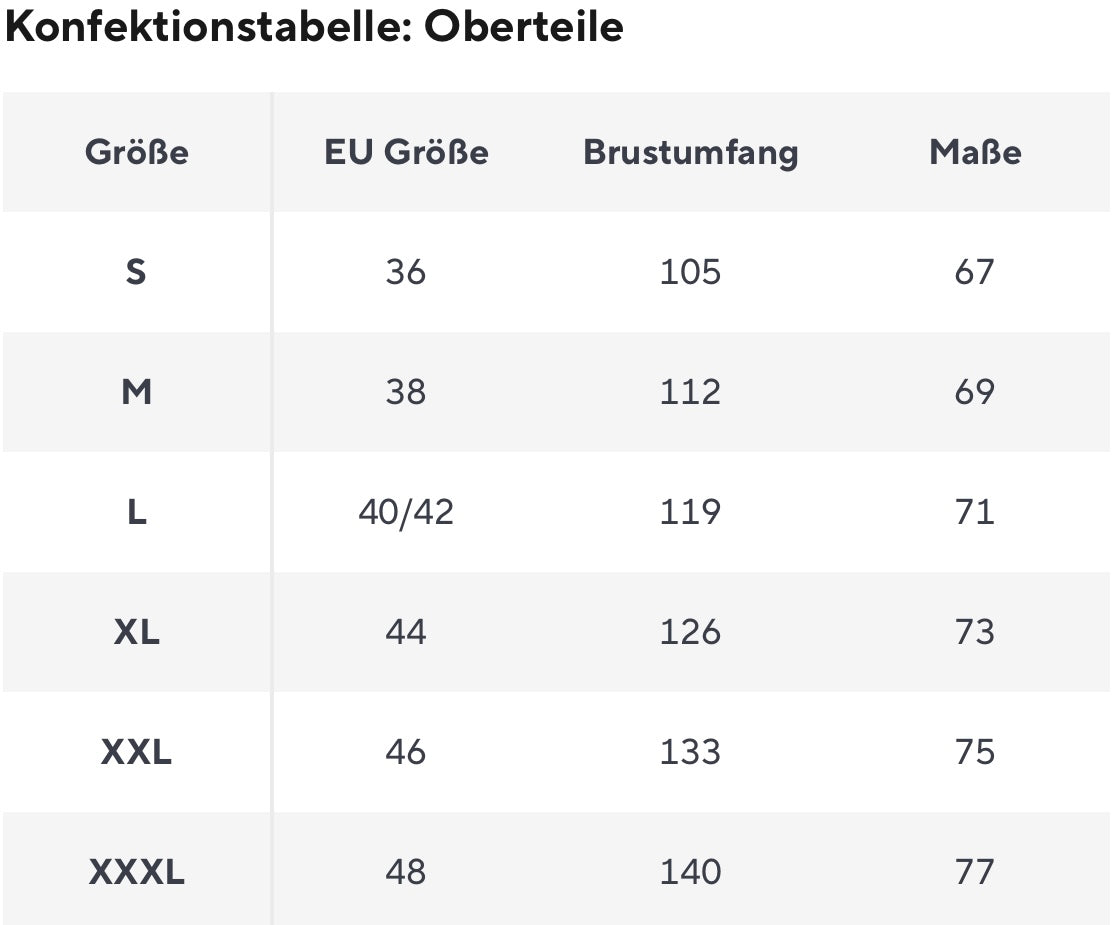Click the XL size label

coord(137,632)
